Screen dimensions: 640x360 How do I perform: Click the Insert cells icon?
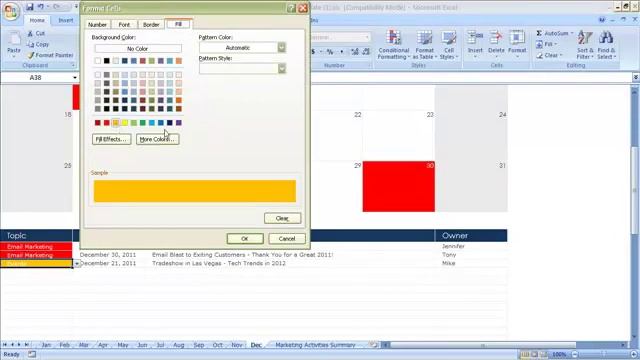click(475, 38)
